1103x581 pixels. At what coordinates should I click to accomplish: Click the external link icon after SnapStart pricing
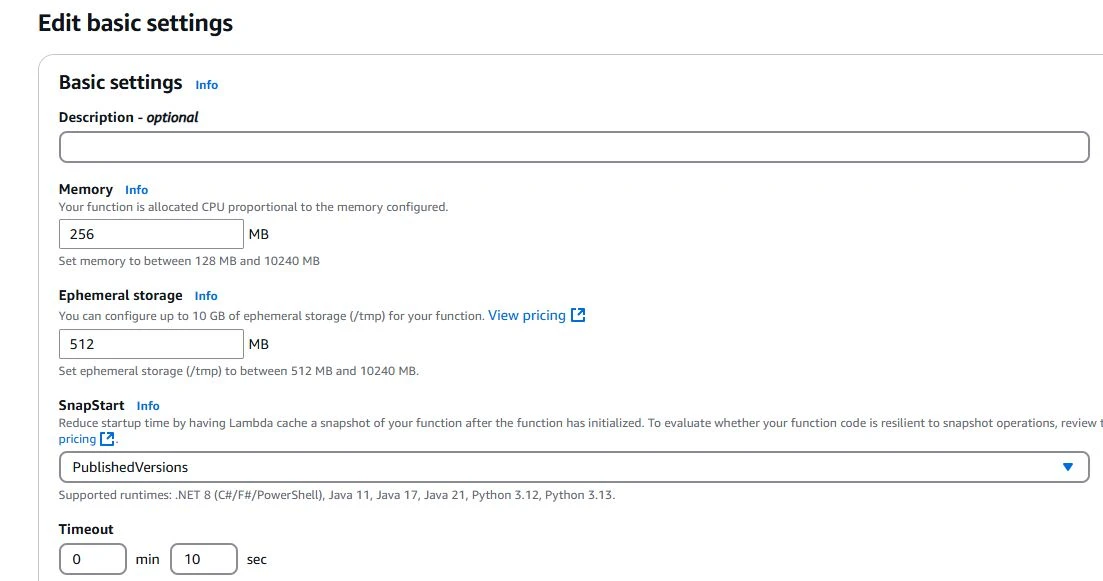108,439
